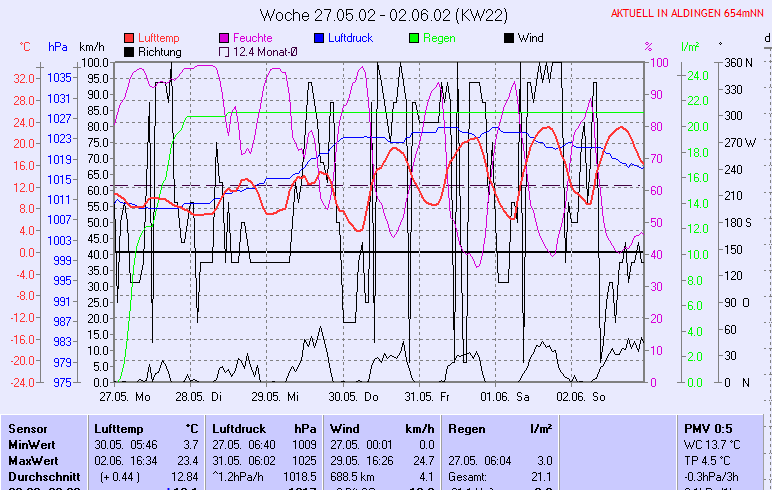This screenshot has width=772, height=490.
Task: Click the Regen column header in table
Action: click(467, 428)
